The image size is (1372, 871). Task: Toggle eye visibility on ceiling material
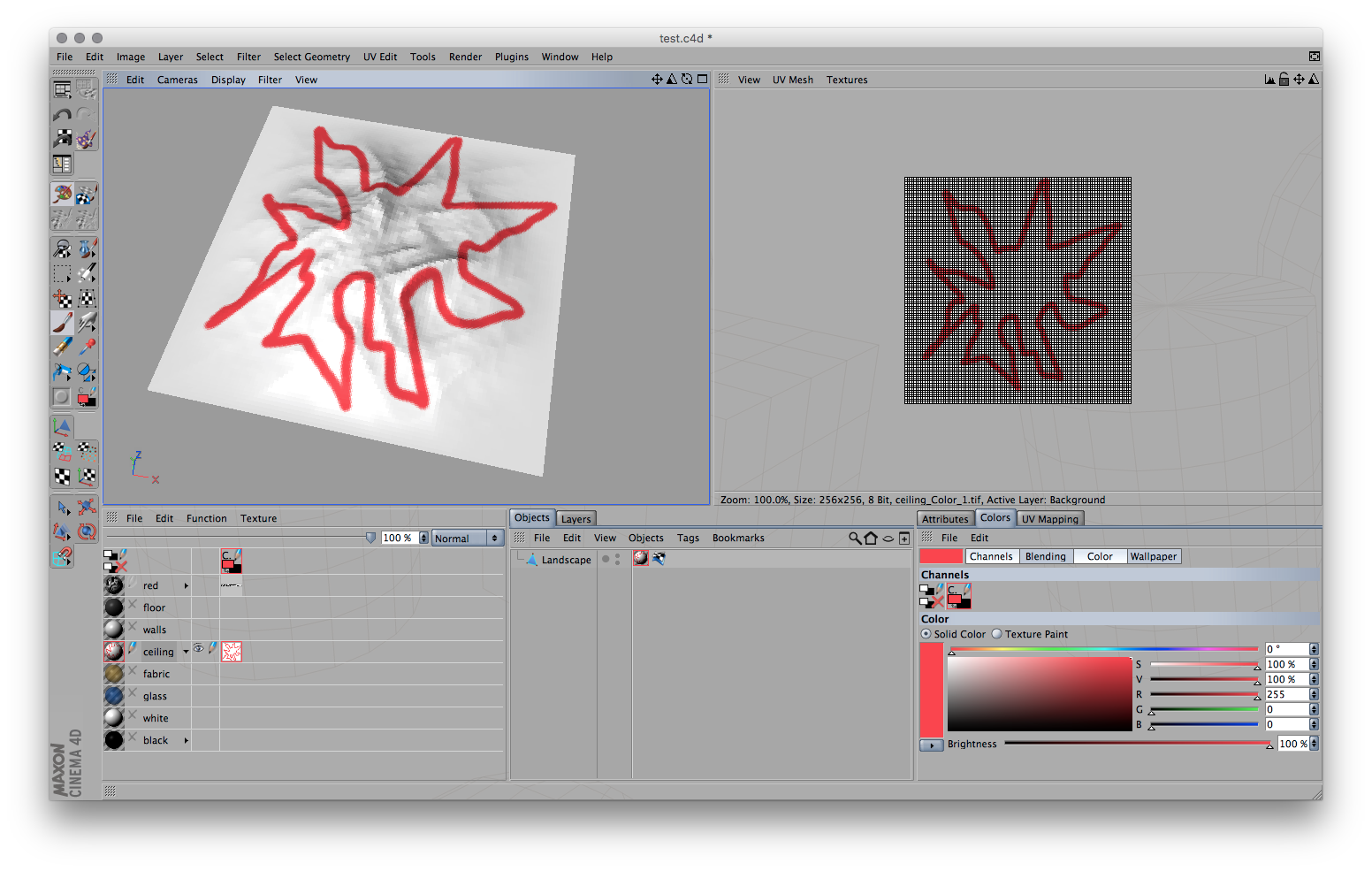(x=199, y=649)
